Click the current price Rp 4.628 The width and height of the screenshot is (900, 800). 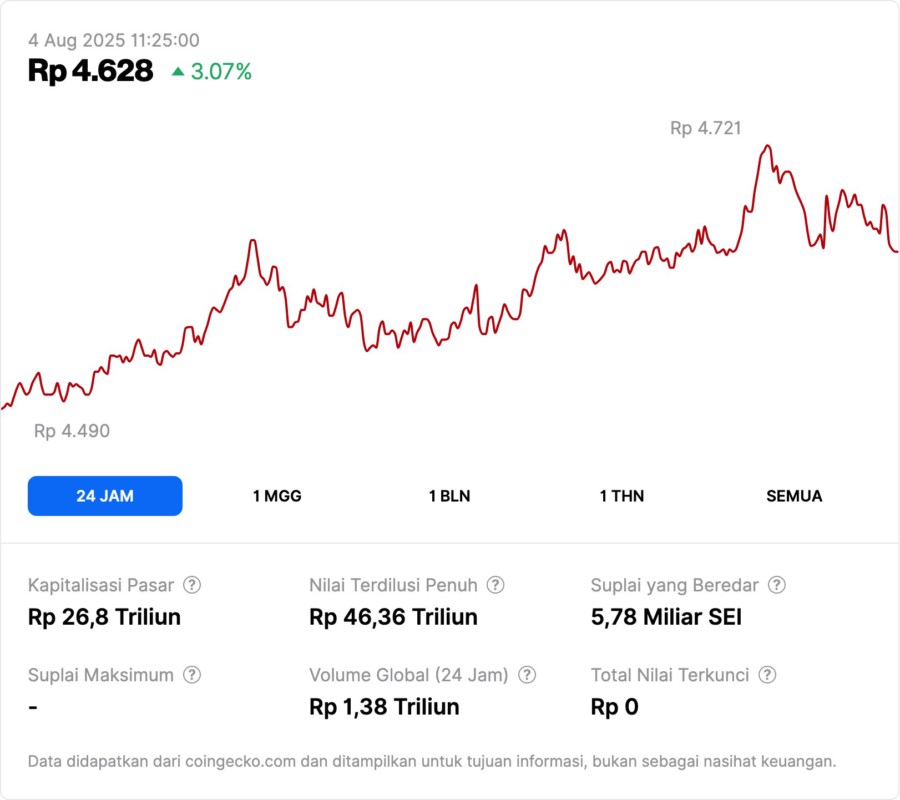[91, 71]
